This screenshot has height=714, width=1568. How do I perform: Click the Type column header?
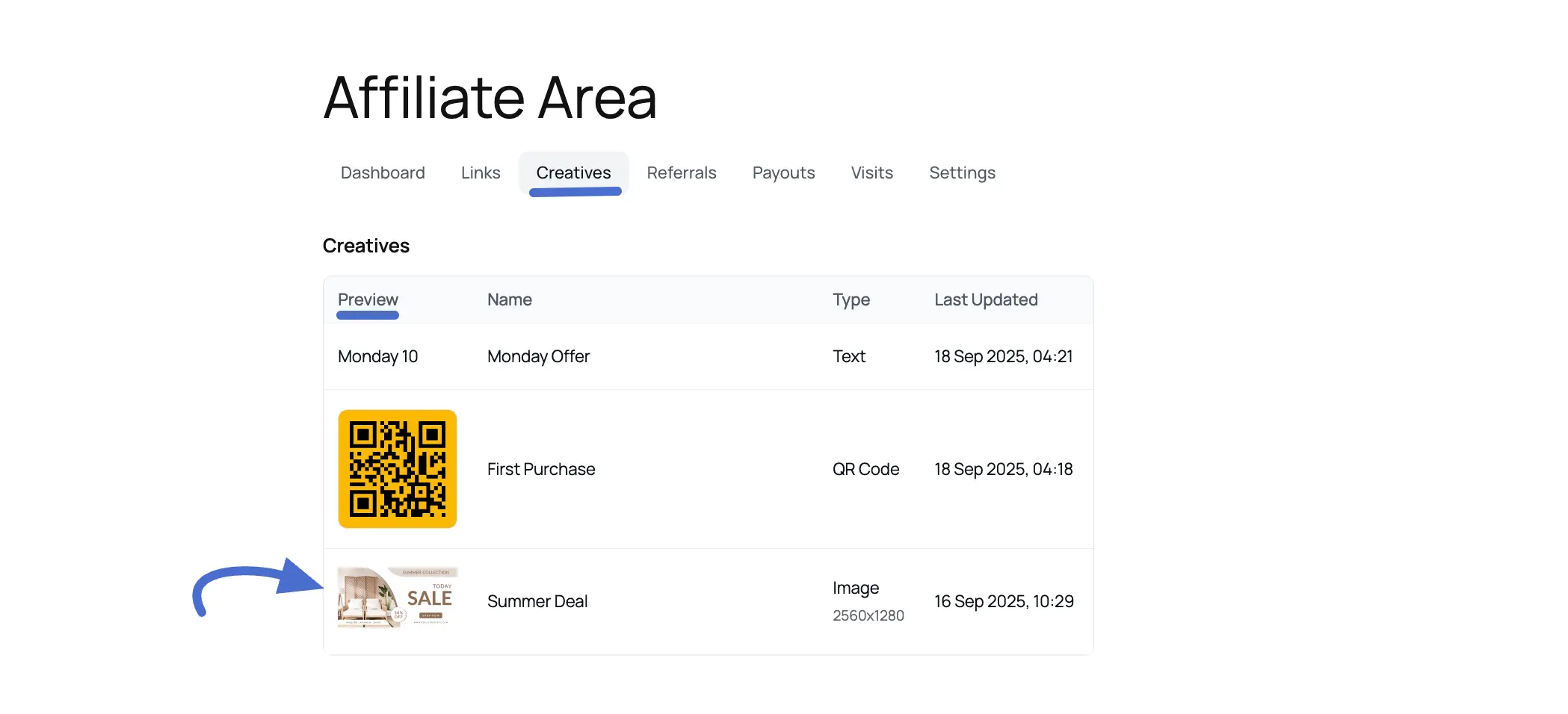[851, 300]
